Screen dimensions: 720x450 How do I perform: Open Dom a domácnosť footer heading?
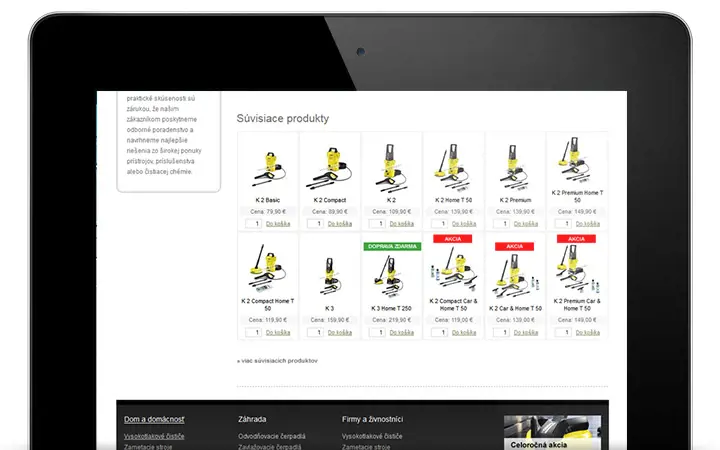pyautogui.click(x=154, y=419)
